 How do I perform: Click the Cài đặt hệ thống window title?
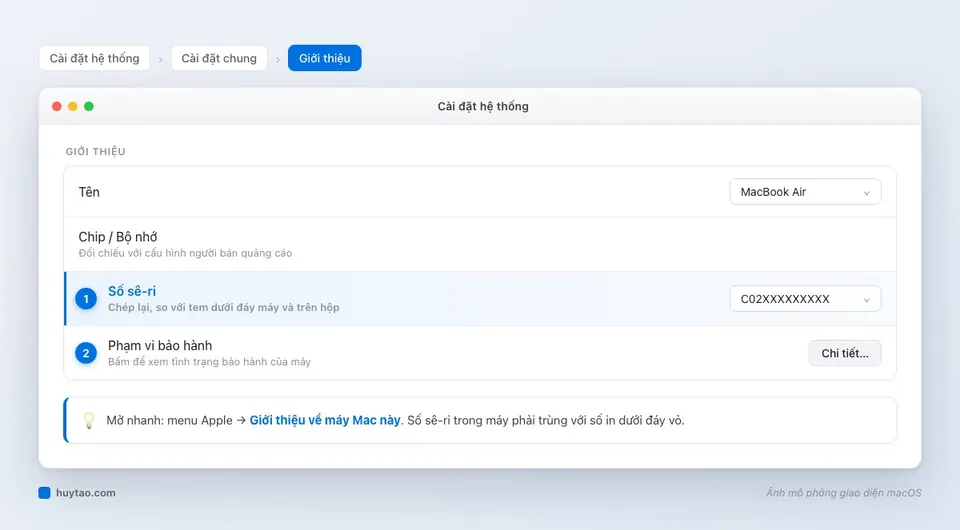pyautogui.click(x=483, y=106)
